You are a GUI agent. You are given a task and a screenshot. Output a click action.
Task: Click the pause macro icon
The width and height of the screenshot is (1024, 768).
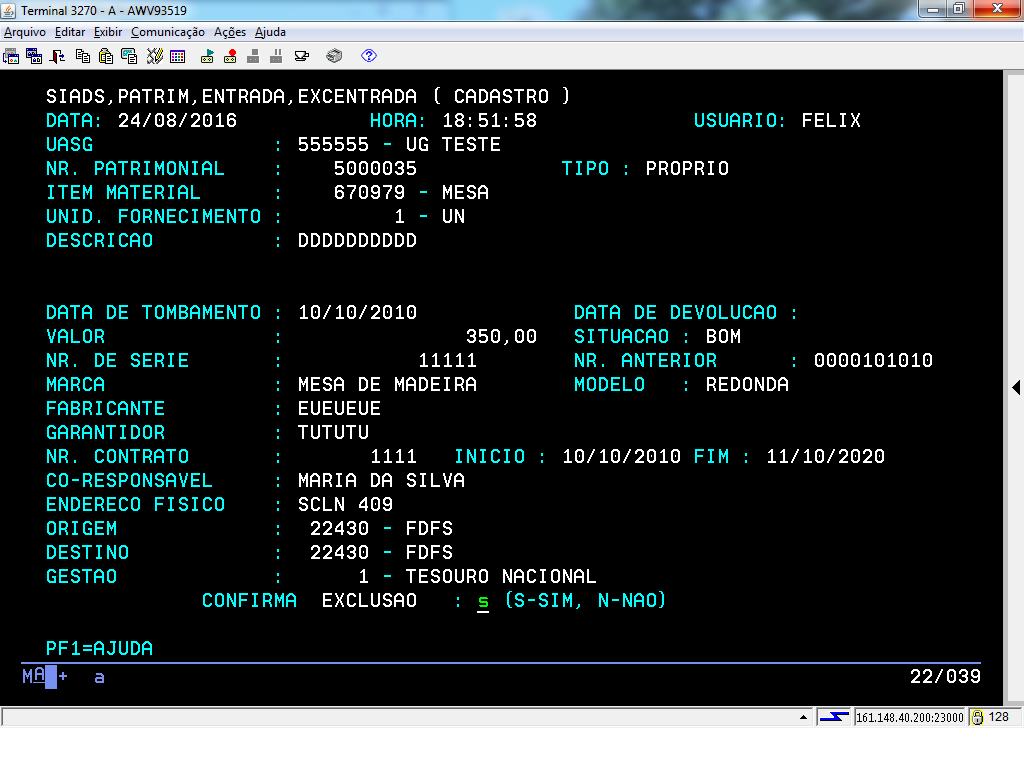pyautogui.click(x=276, y=56)
